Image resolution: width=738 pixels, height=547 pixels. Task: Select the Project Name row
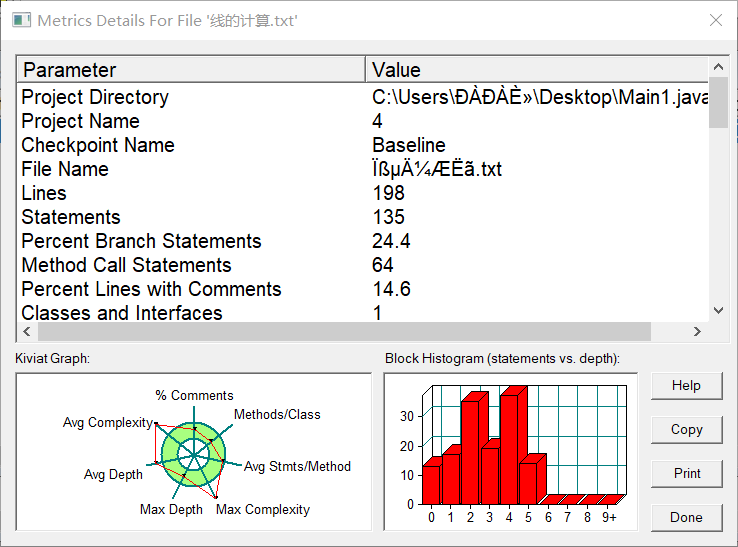363,121
